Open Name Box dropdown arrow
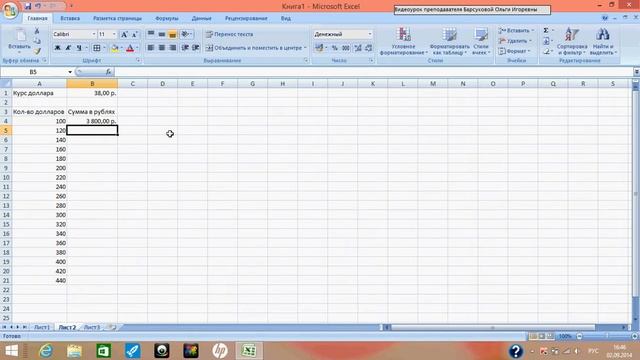This screenshot has width=640, height=360. [x=70, y=72]
